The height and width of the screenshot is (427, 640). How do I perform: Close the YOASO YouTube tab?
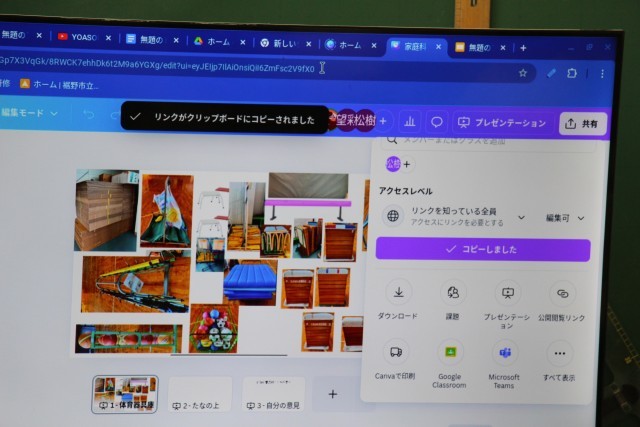point(108,38)
